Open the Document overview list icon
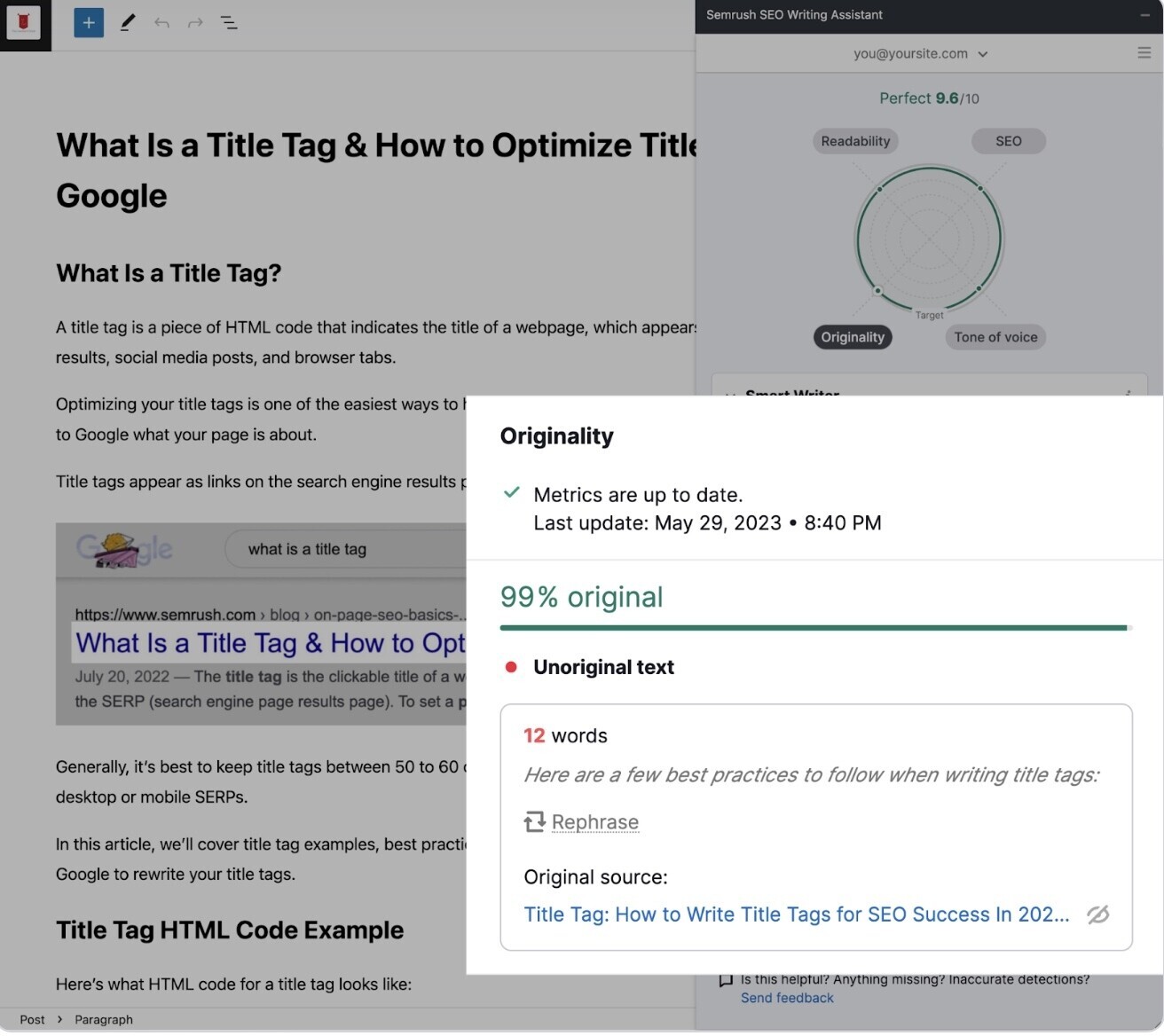 pyautogui.click(x=229, y=22)
